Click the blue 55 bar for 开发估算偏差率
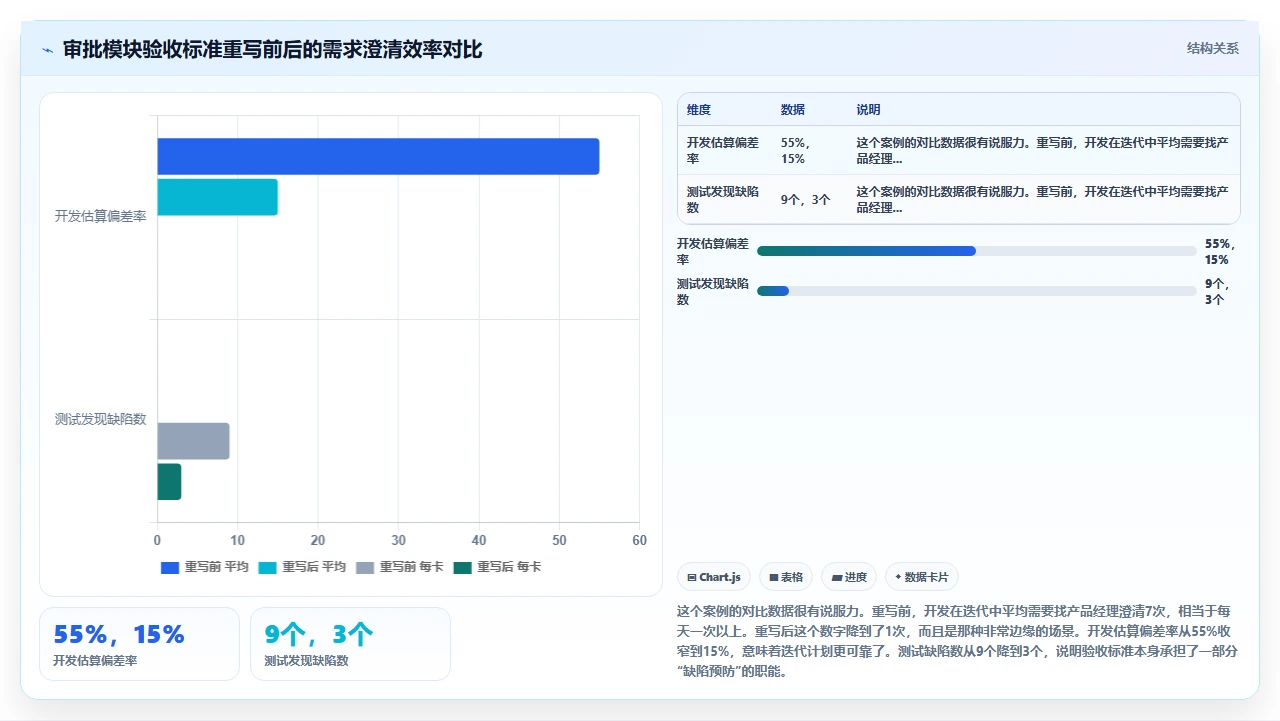Viewport: 1280px width, 721px height. [378, 156]
